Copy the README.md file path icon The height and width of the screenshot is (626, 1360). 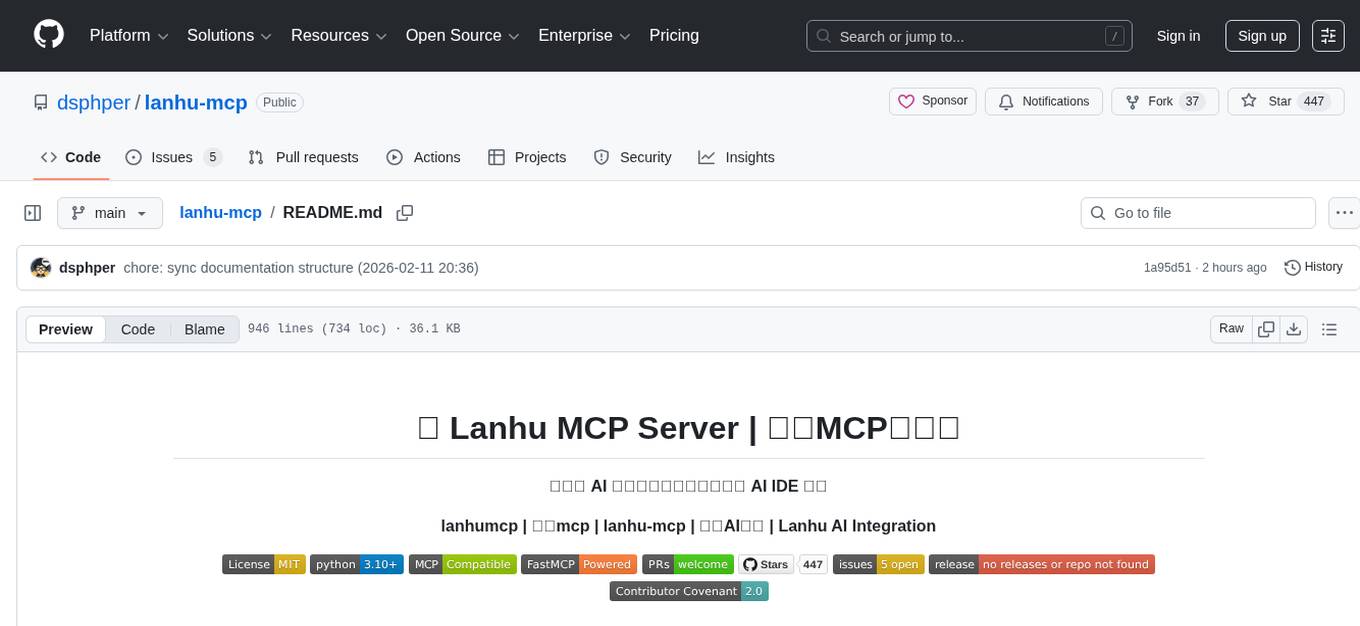click(404, 213)
